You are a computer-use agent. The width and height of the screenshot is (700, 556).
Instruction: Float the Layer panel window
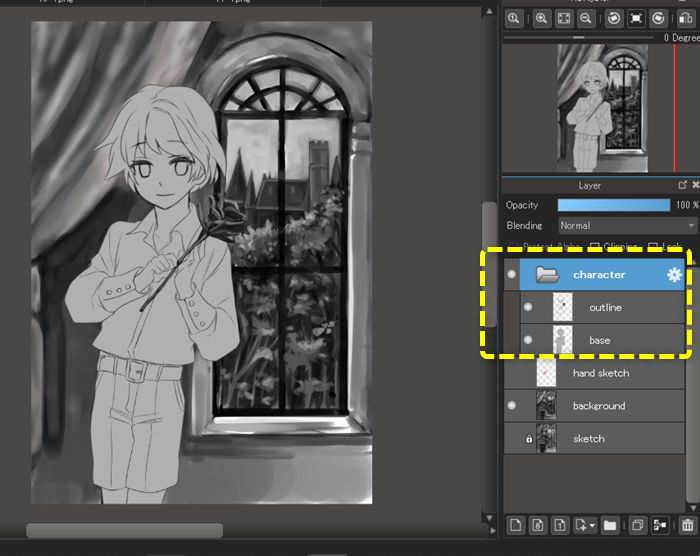point(683,185)
